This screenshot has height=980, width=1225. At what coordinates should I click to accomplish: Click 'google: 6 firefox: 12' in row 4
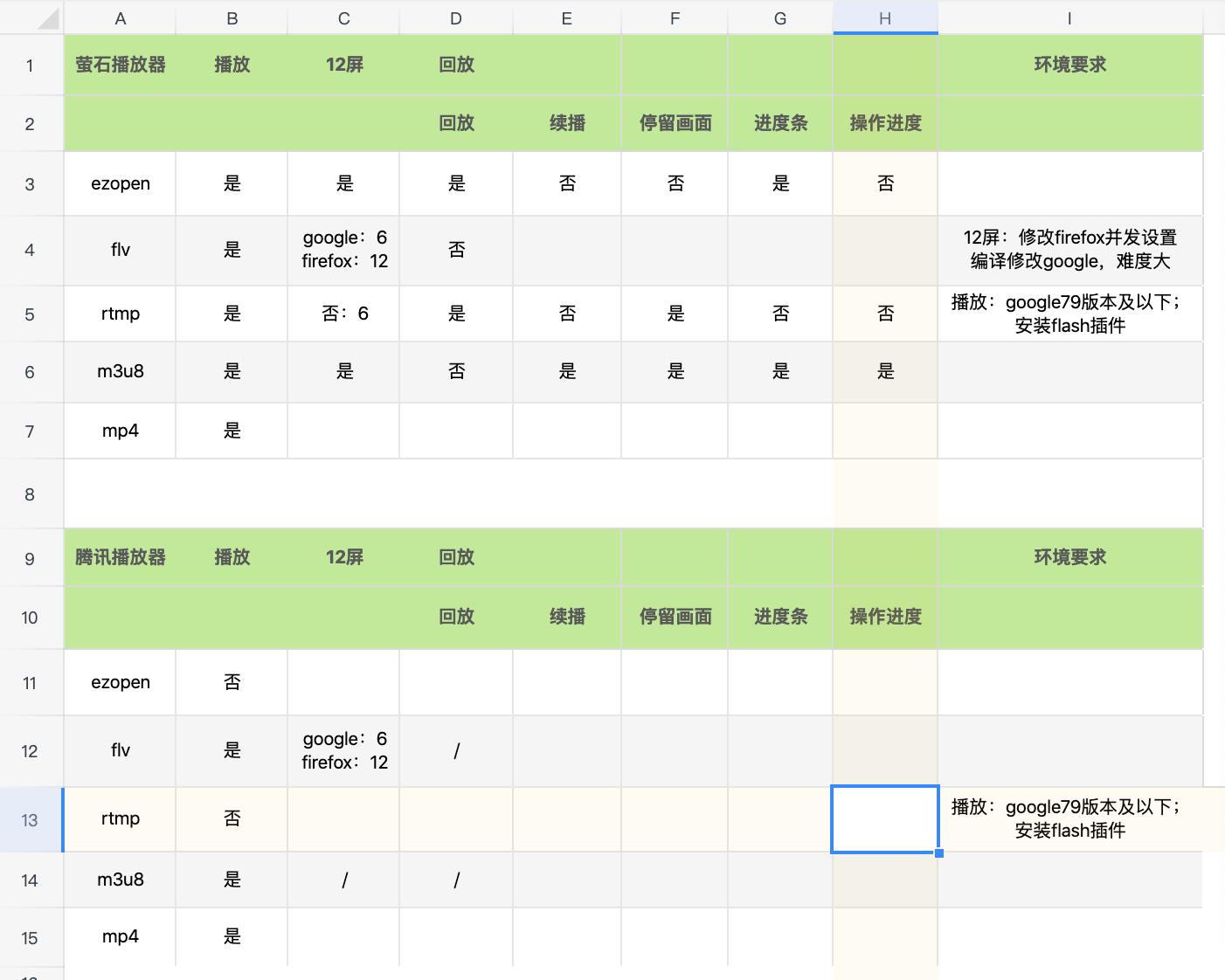344,250
